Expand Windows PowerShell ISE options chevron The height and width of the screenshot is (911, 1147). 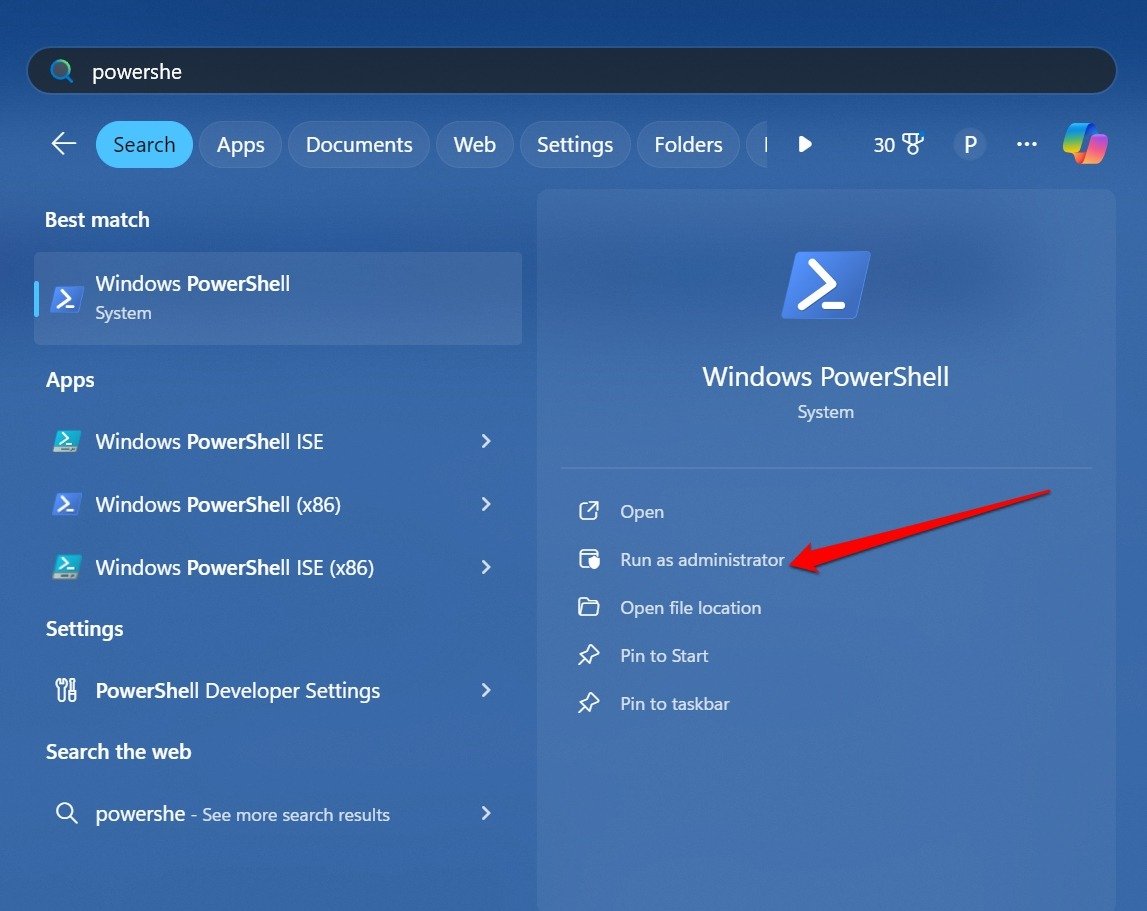point(486,441)
